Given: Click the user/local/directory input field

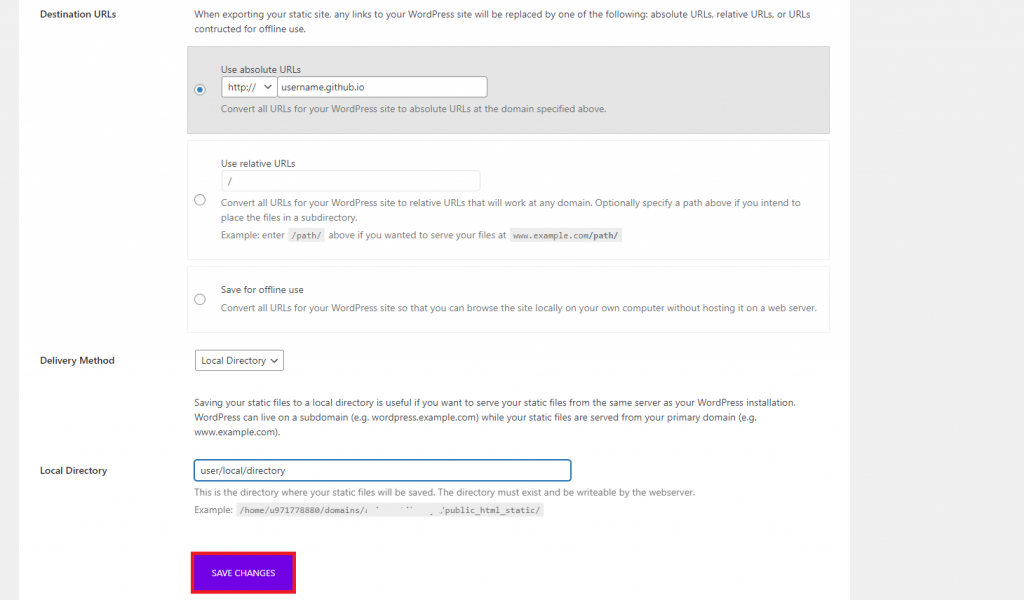Looking at the screenshot, I should pyautogui.click(x=382, y=470).
